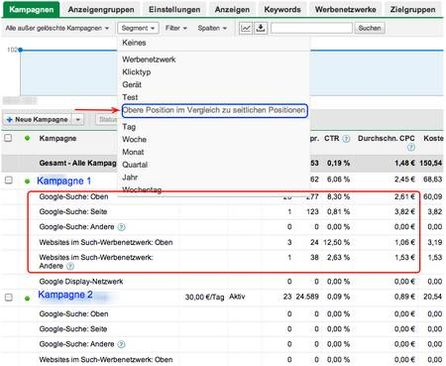
Task: Tick the checkbox for Kampagne 1
Action: [9, 180]
